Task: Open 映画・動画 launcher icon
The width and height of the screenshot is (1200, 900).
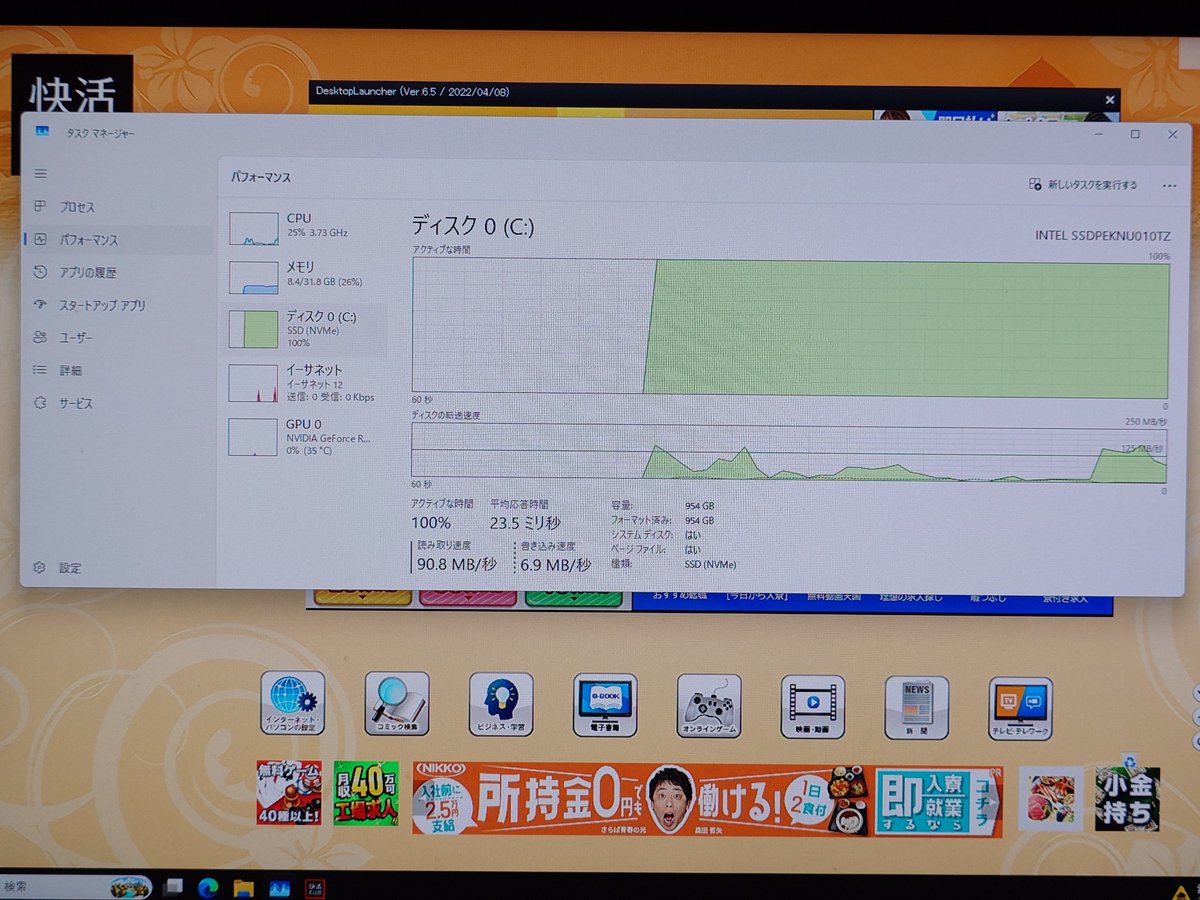Action: [x=813, y=707]
